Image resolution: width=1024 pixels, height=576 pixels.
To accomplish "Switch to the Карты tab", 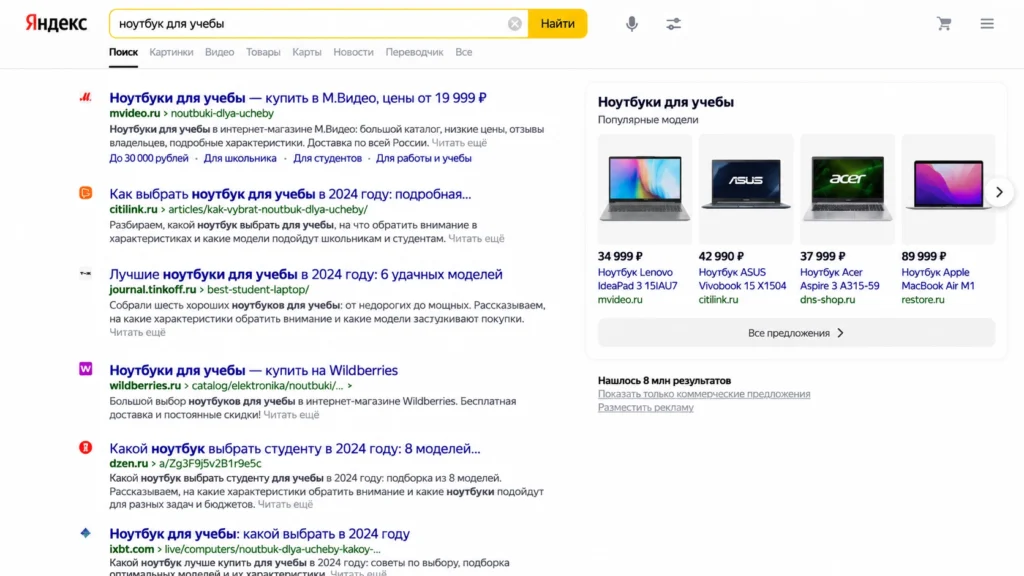I will [307, 52].
